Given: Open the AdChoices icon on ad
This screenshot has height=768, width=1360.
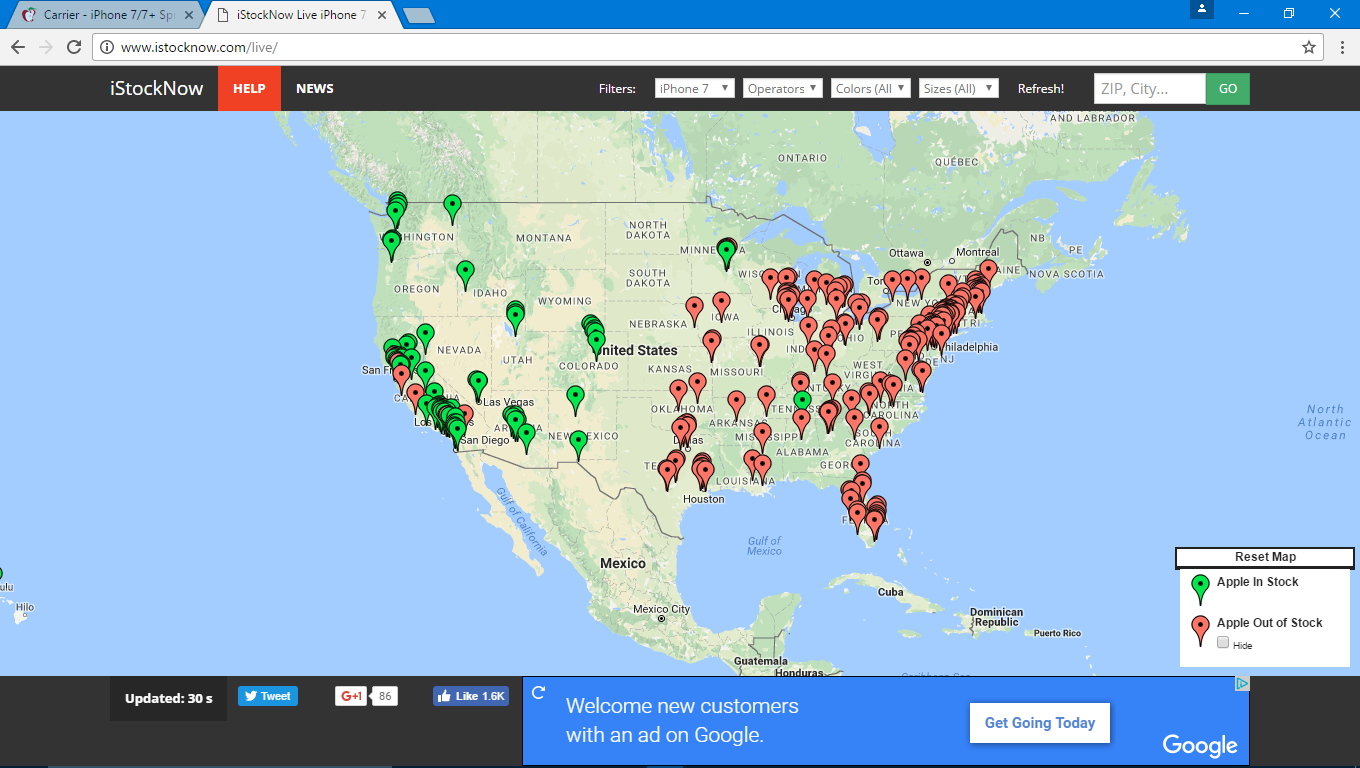Looking at the screenshot, I should tap(1241, 684).
